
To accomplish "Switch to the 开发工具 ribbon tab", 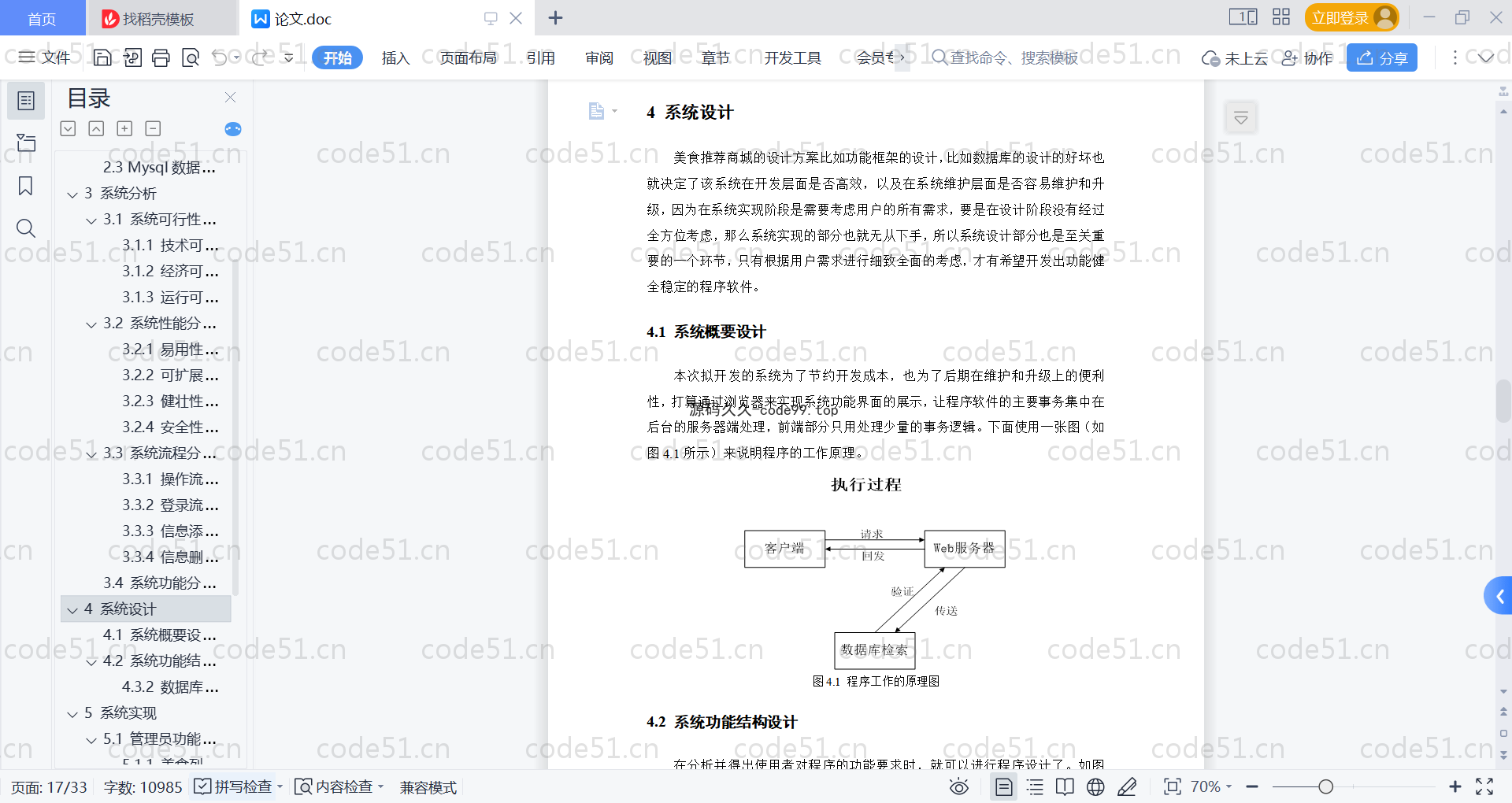I will point(792,57).
